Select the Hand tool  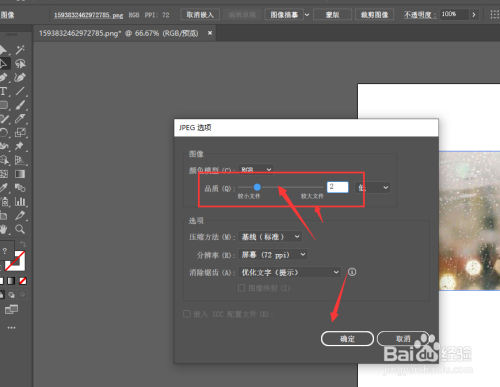(x=3, y=229)
